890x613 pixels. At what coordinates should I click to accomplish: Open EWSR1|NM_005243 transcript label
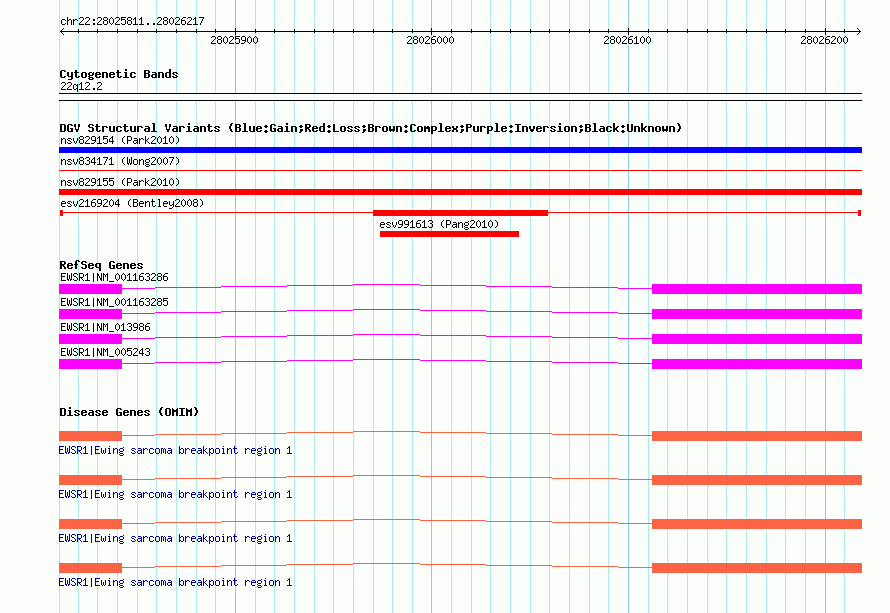[x=105, y=352]
